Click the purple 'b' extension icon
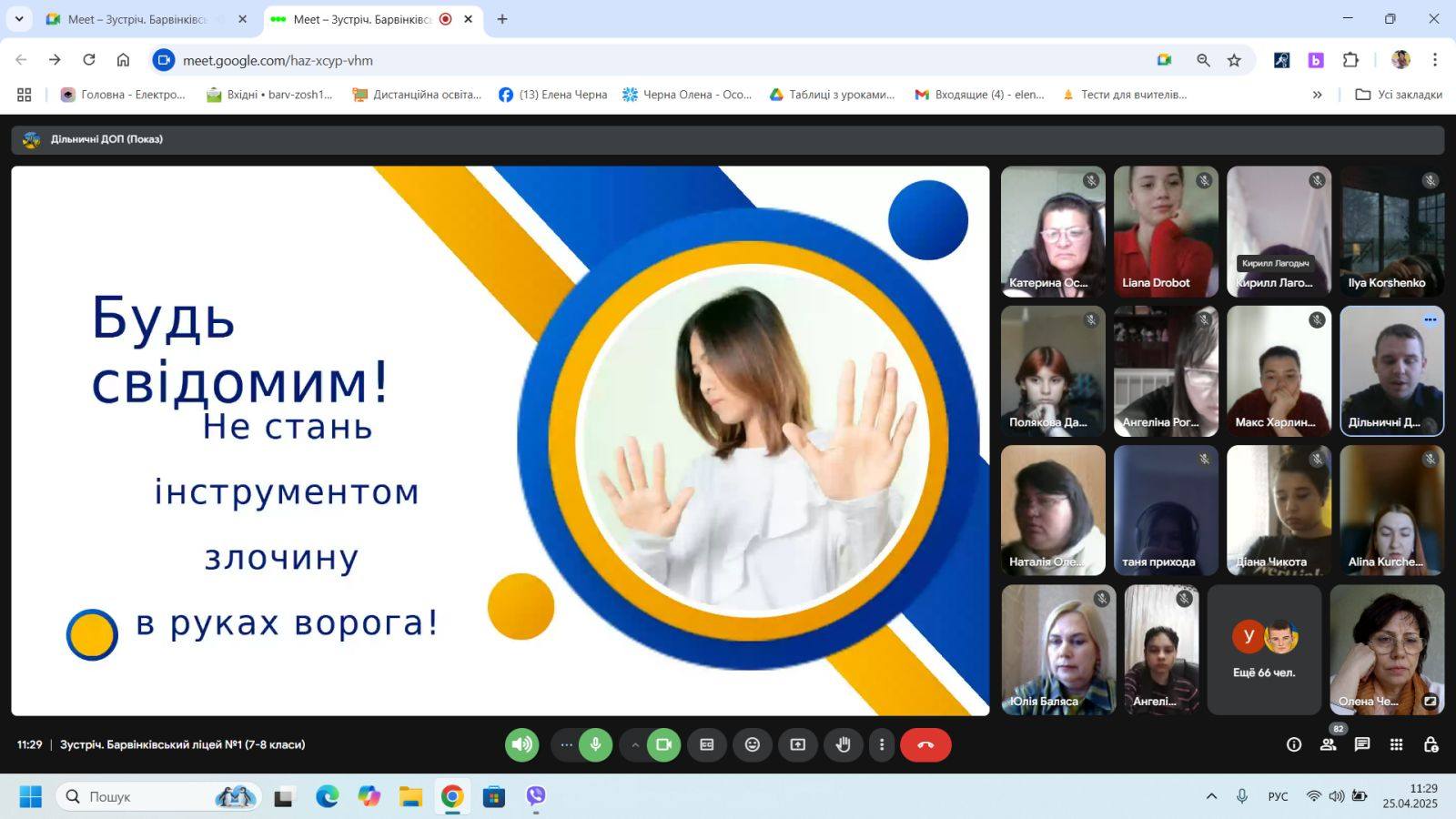 (x=1316, y=60)
